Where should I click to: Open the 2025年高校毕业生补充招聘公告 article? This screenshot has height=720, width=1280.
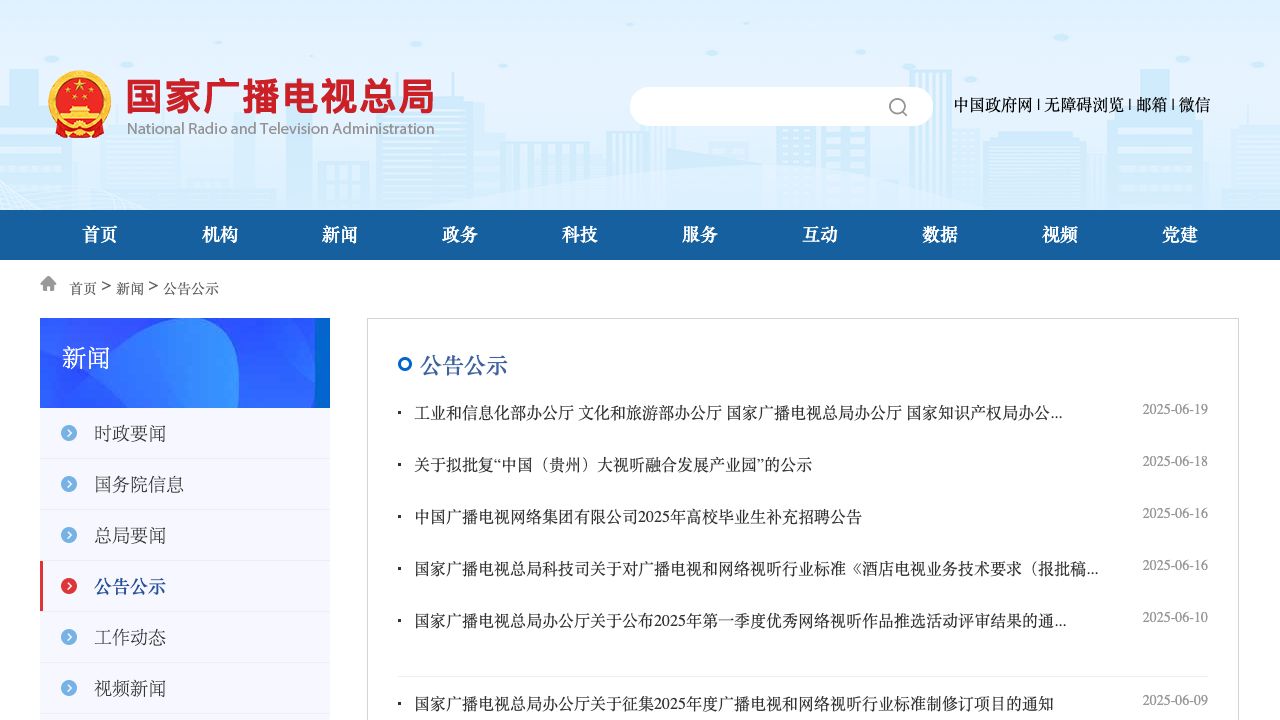coord(638,517)
